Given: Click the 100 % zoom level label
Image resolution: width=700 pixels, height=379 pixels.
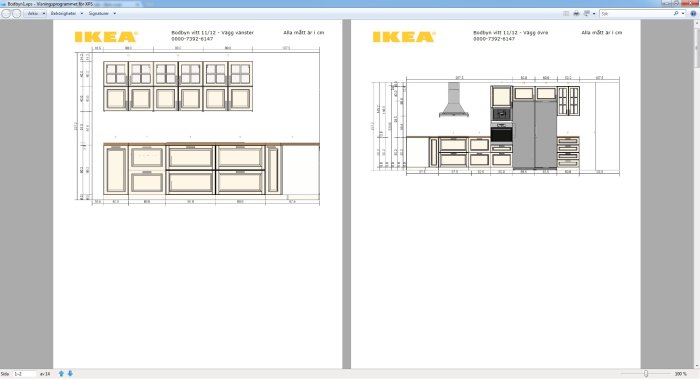Looking at the screenshot, I should tap(680, 374).
